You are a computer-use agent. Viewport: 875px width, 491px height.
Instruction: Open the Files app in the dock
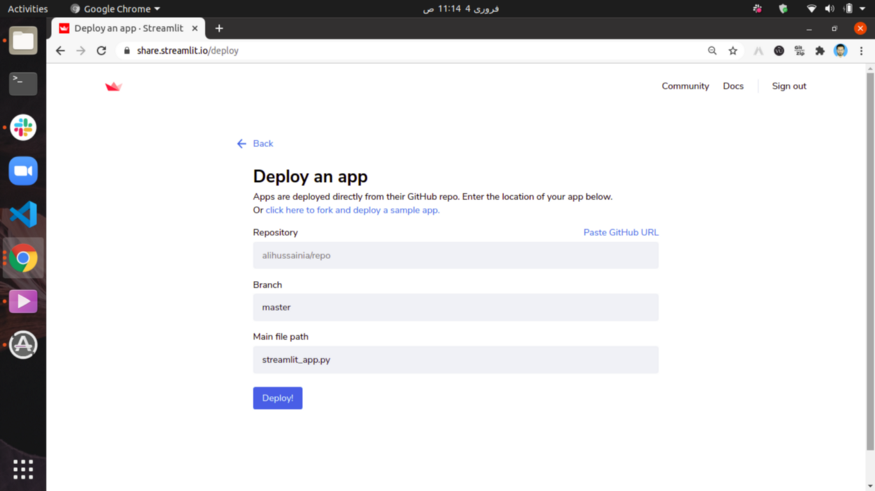pyautogui.click(x=23, y=41)
